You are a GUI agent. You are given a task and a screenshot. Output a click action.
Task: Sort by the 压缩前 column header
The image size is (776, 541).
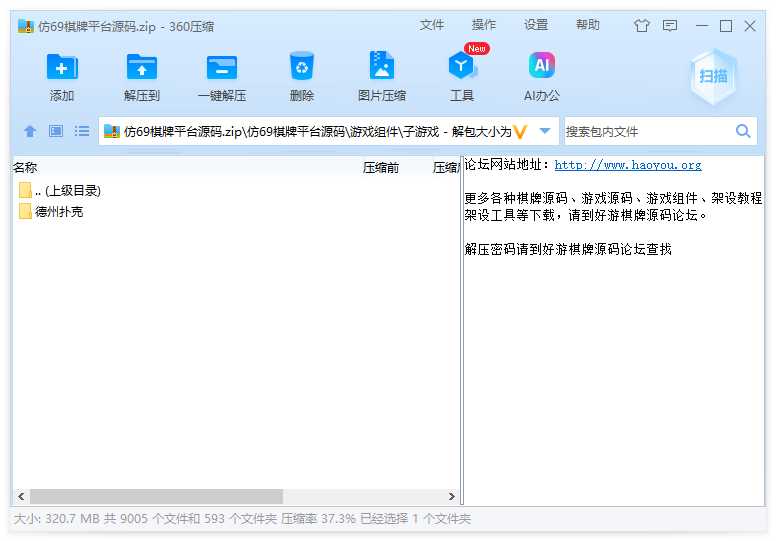point(381,168)
